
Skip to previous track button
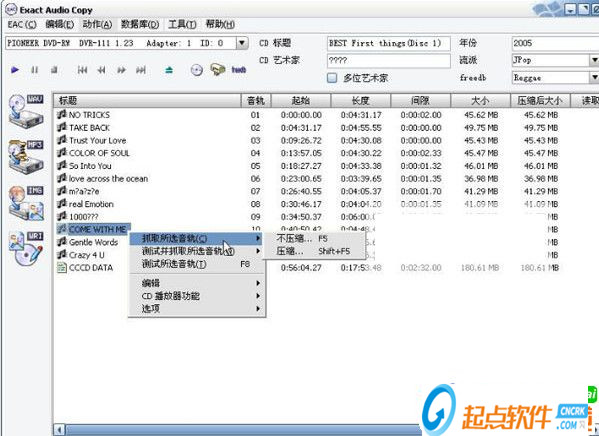click(82, 70)
